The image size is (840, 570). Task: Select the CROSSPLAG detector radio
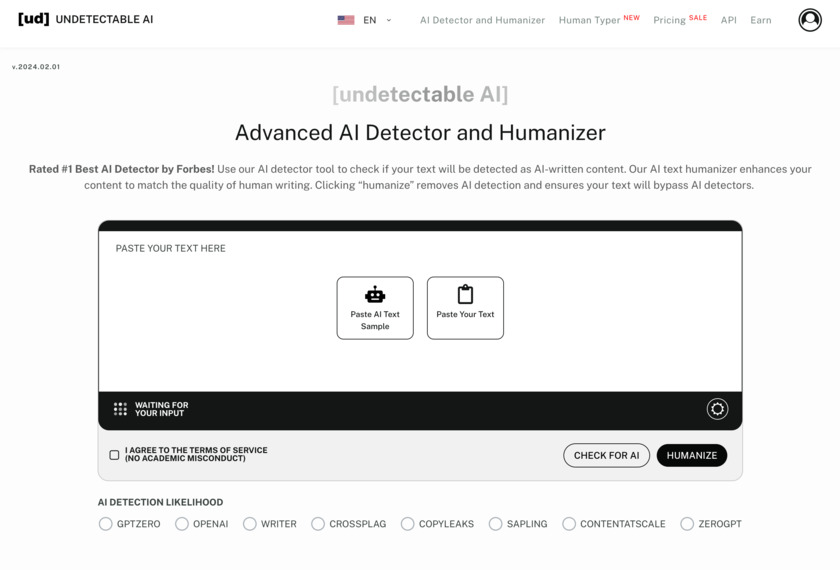(x=318, y=523)
